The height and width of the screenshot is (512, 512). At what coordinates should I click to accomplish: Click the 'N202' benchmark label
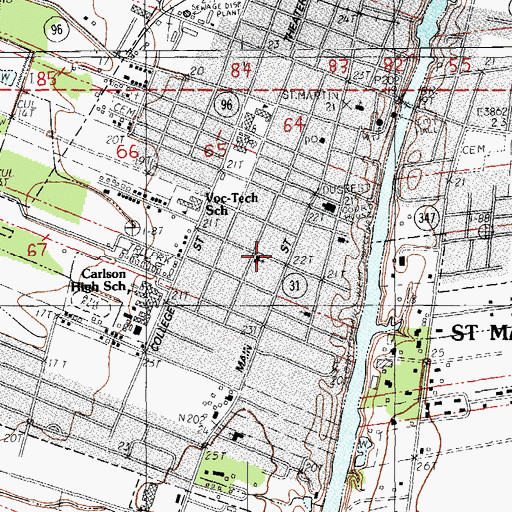click(x=193, y=418)
